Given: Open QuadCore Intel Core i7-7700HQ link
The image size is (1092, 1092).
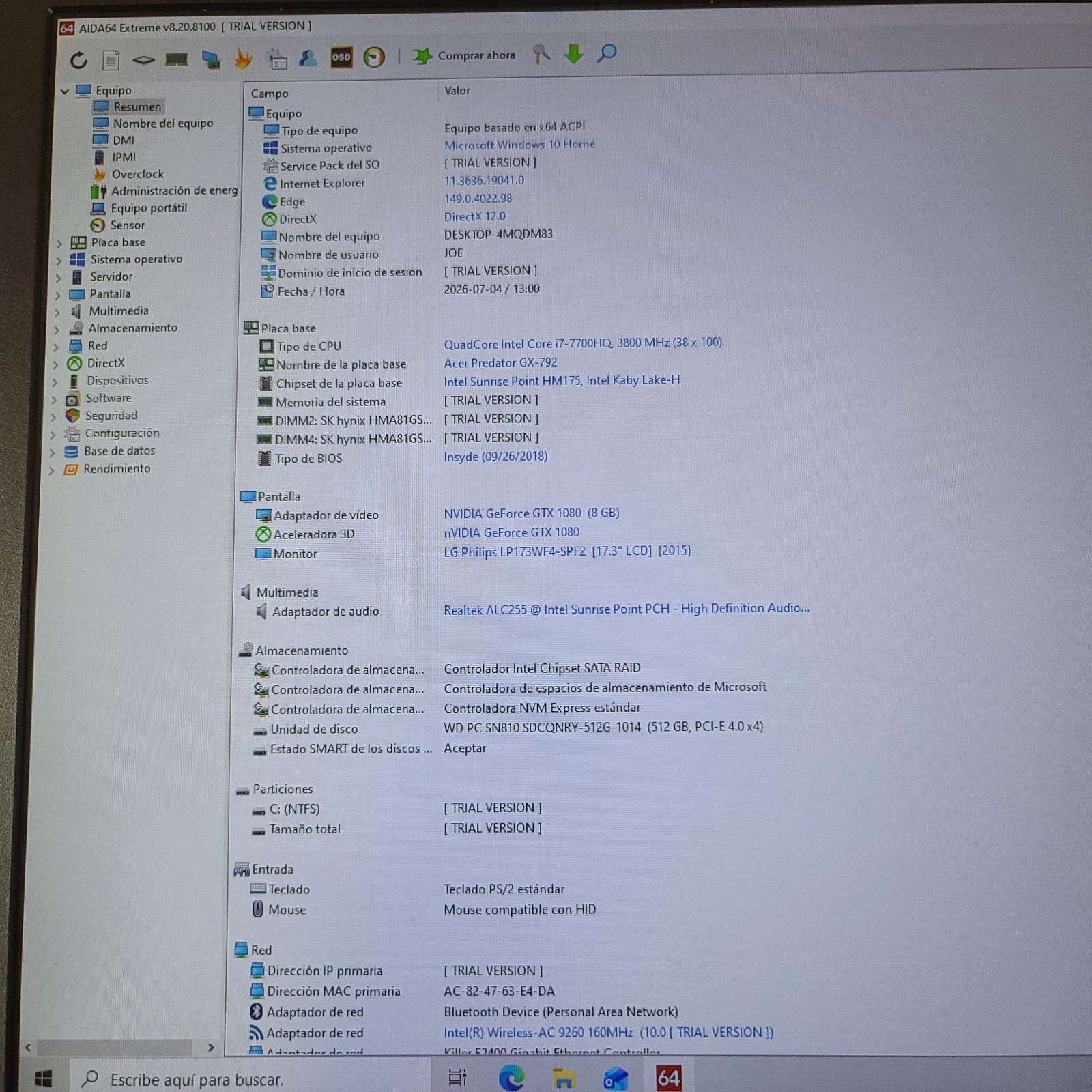Looking at the screenshot, I should 583,343.
